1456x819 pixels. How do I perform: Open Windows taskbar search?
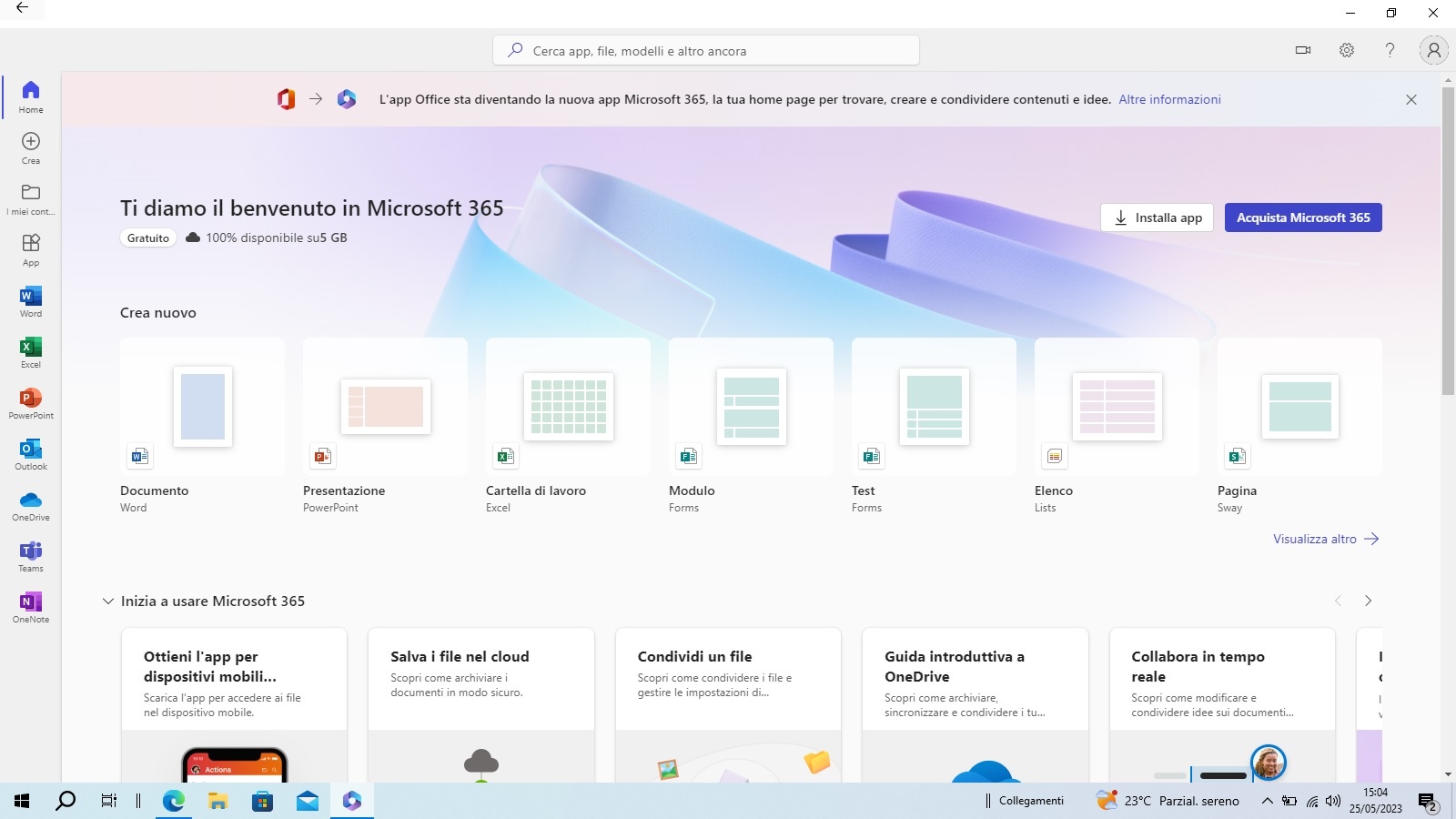(x=66, y=801)
